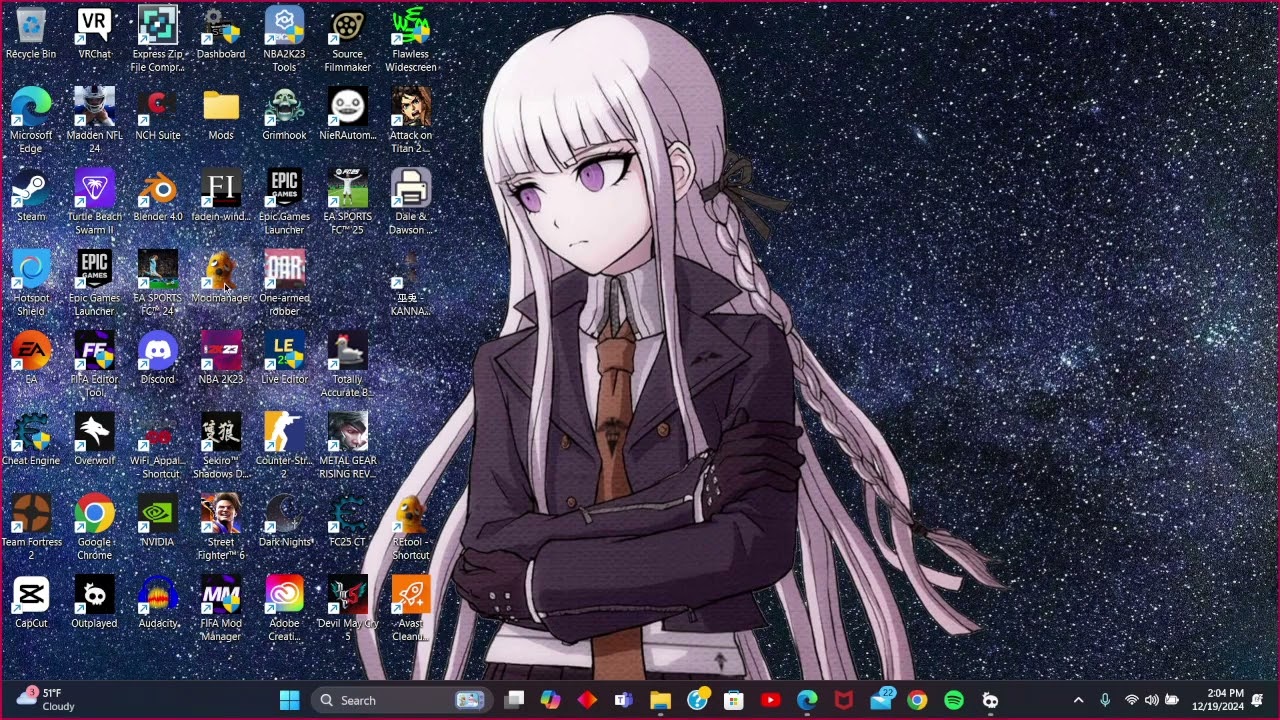Open the CapCut desktop shortcut
1280x720 pixels.
[31, 602]
